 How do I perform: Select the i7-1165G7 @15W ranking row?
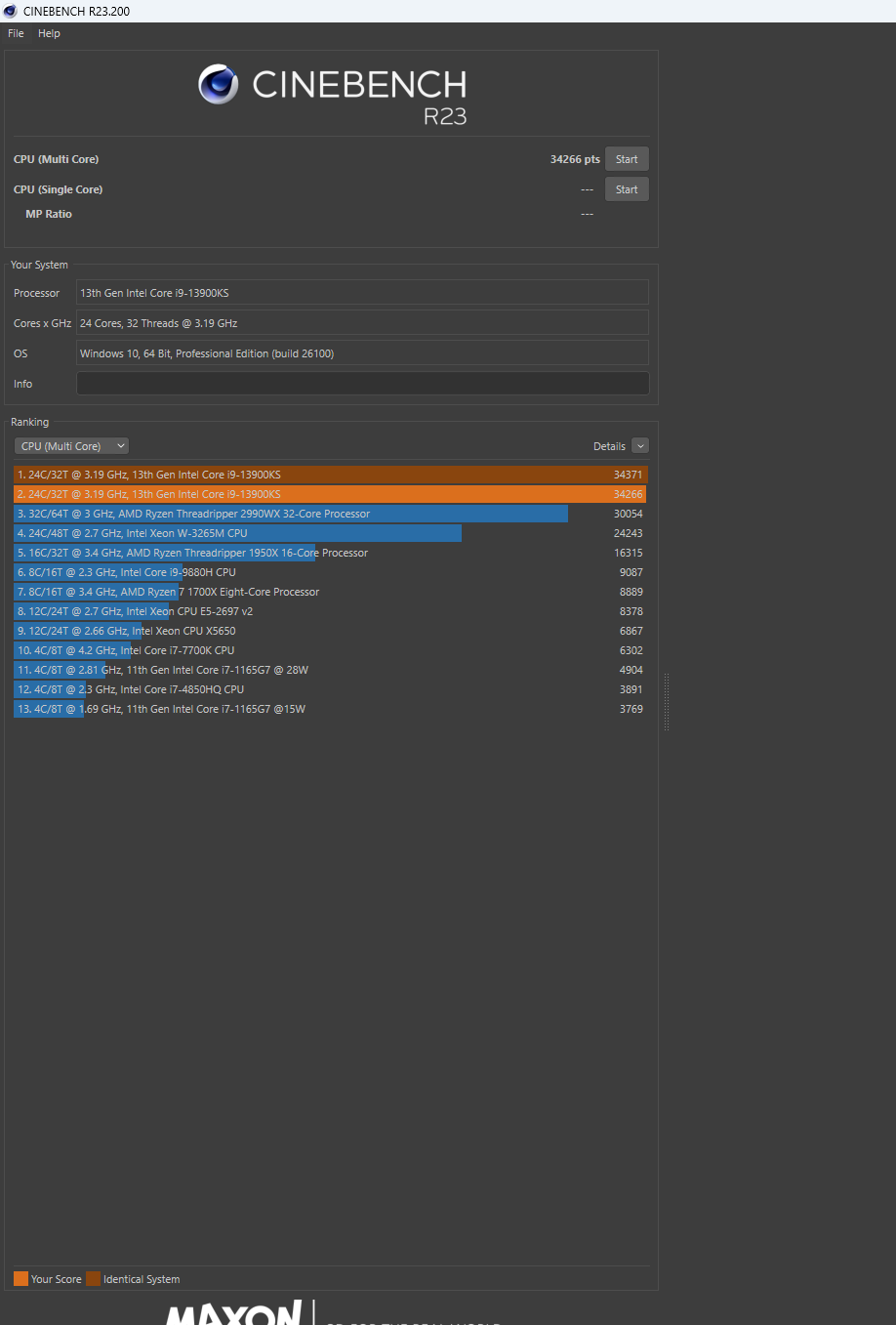(x=331, y=709)
